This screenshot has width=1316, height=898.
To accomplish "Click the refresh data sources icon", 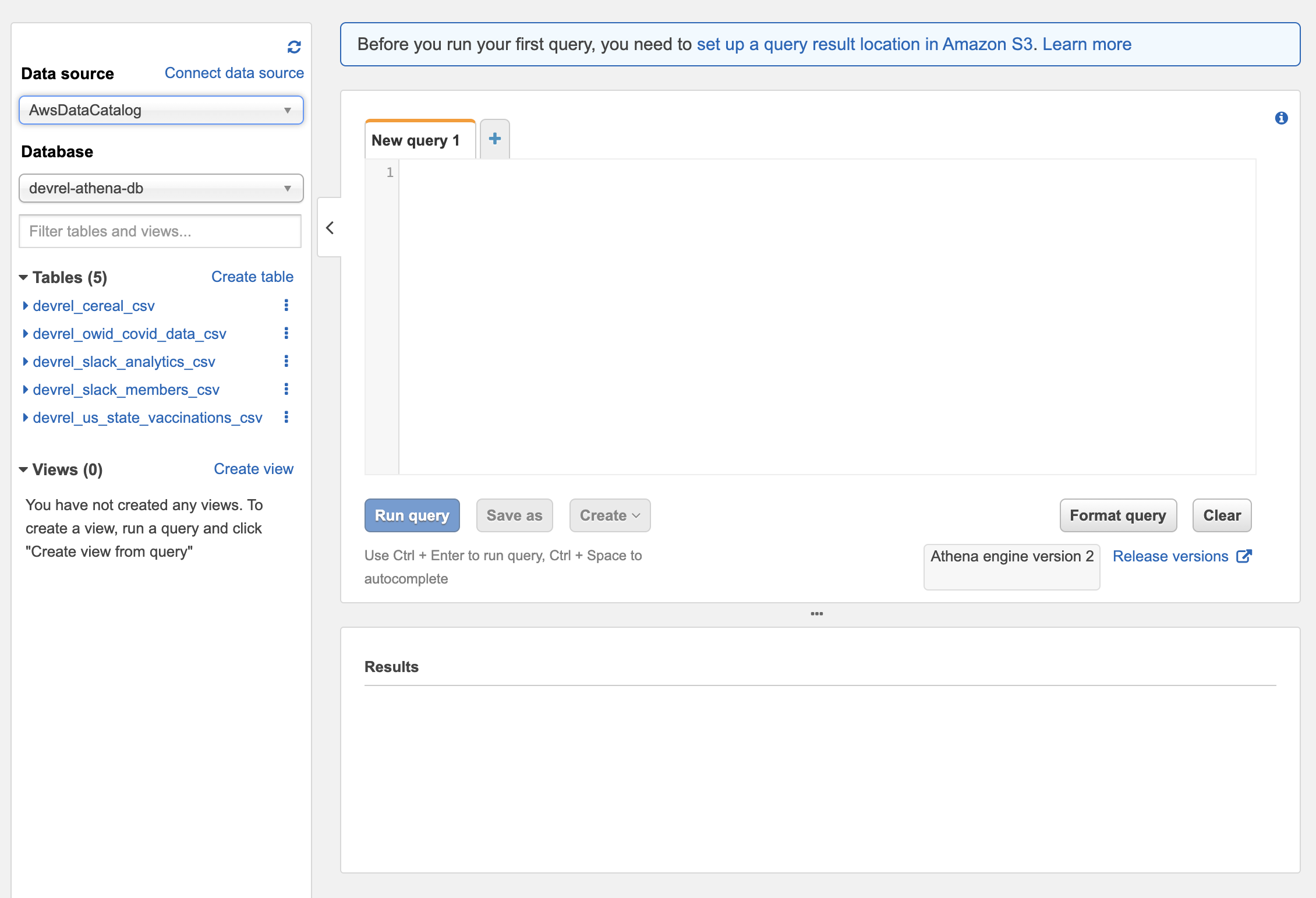I will pos(294,47).
